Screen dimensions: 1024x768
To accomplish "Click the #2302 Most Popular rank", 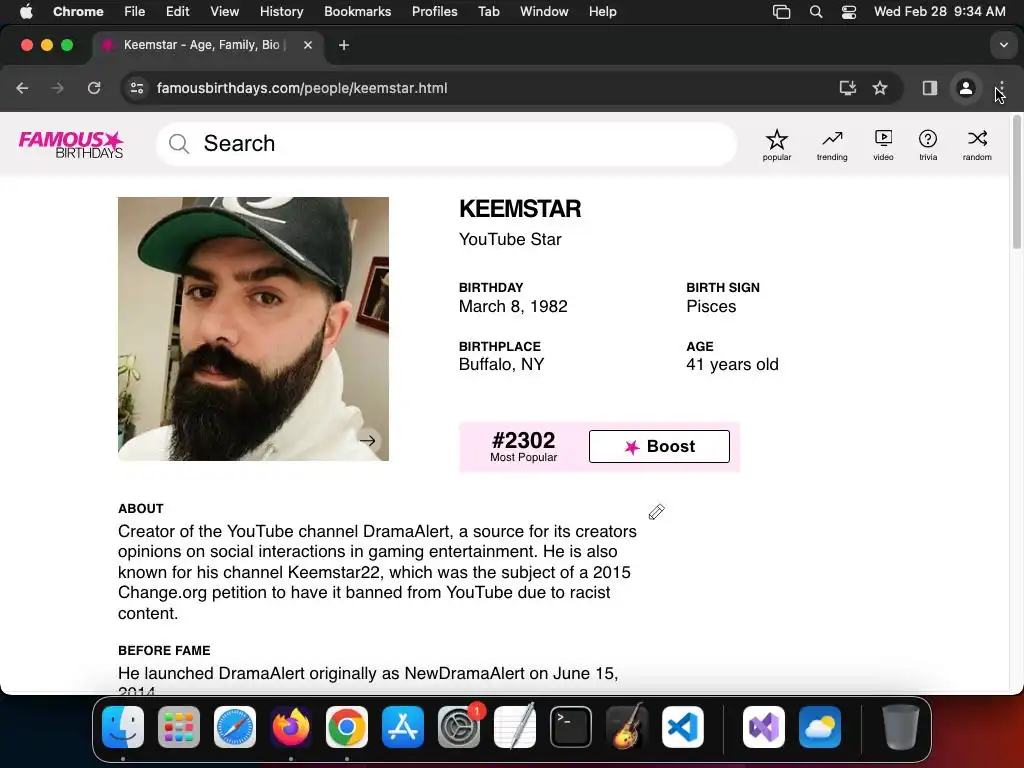I will (523, 446).
